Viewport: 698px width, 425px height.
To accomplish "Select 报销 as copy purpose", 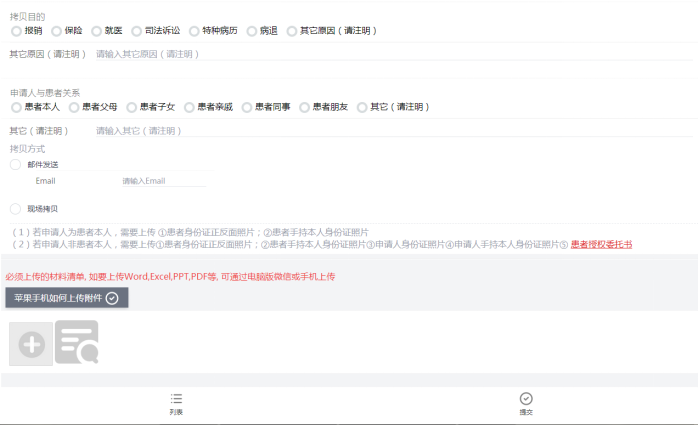I will click(x=16, y=31).
